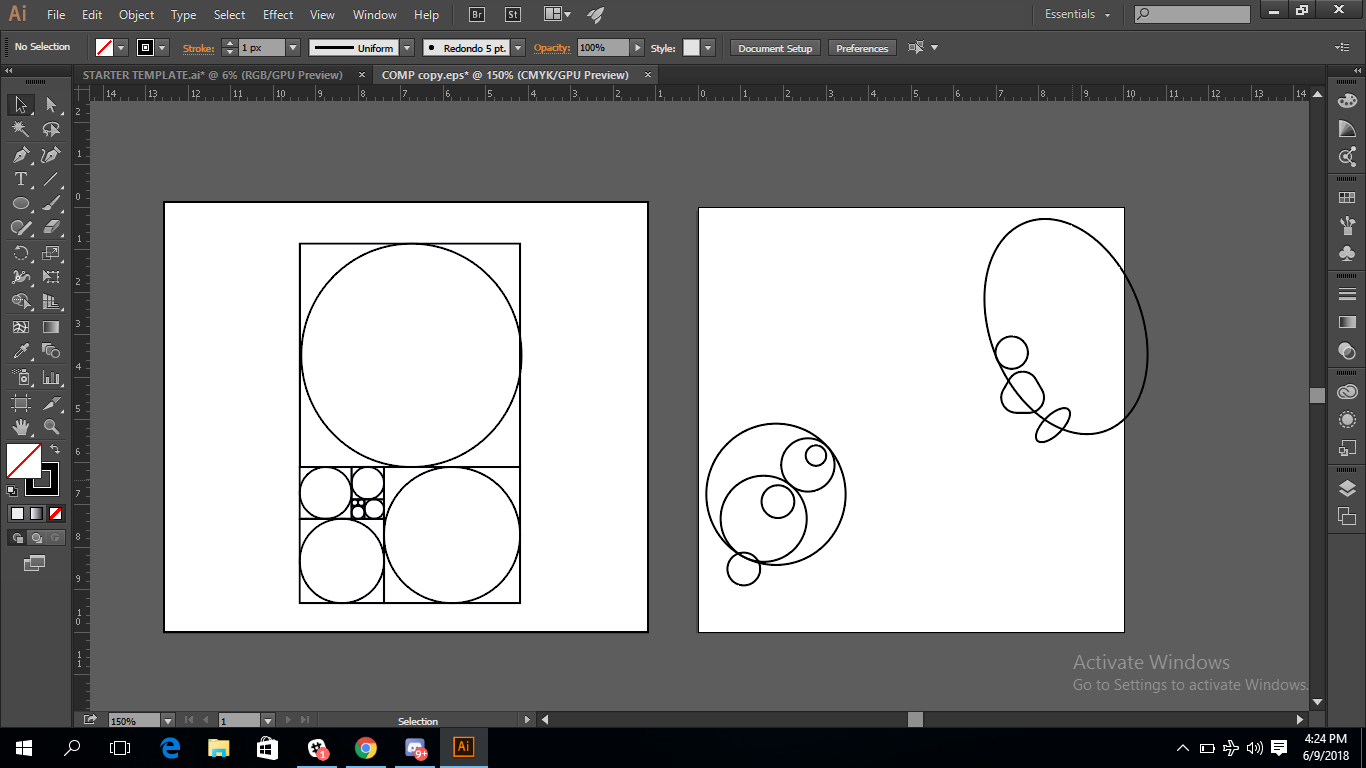Open the Preferences button
This screenshot has height=768, width=1366.
point(862,48)
